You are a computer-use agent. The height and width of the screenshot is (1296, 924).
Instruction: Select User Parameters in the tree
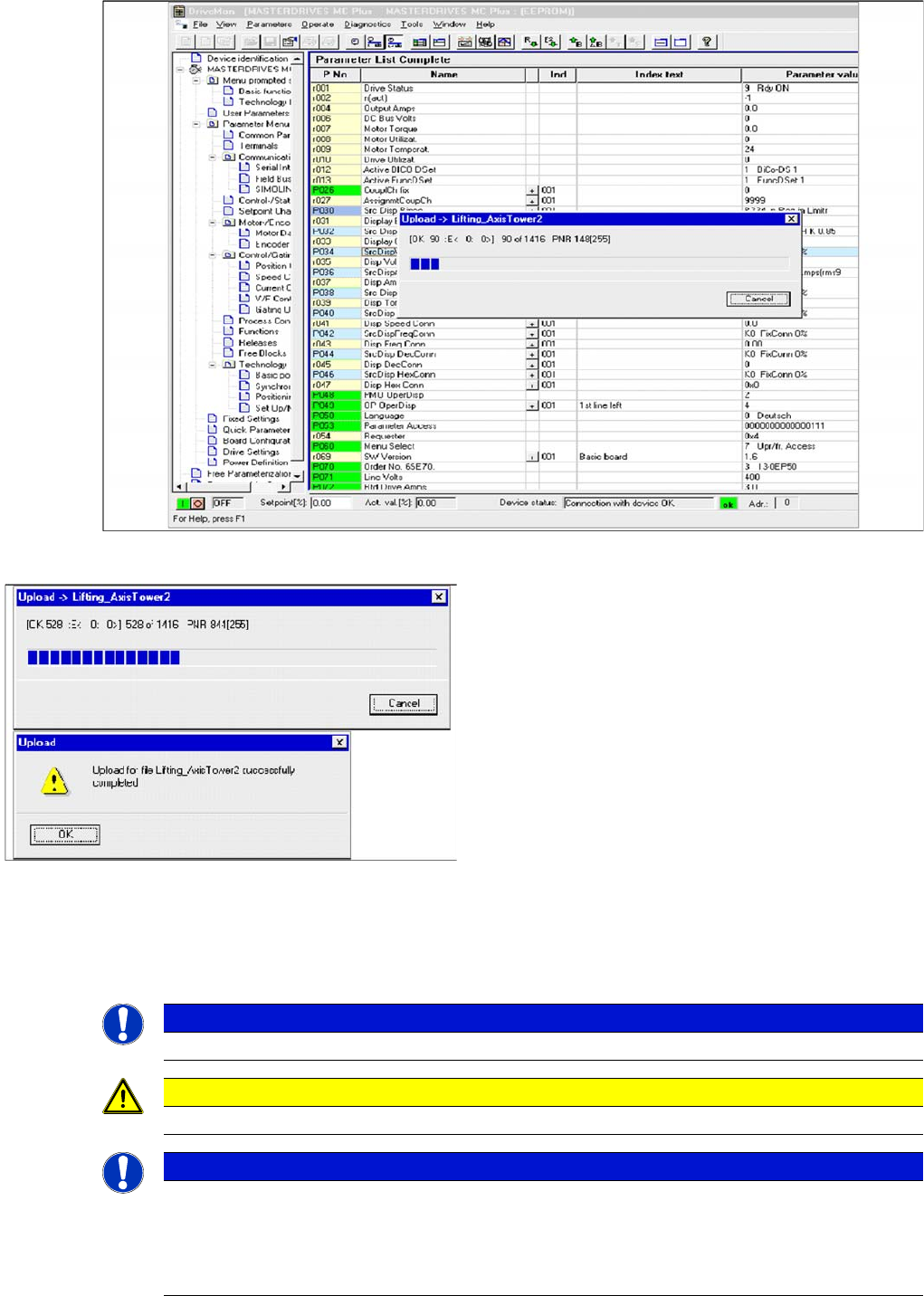coord(256,113)
